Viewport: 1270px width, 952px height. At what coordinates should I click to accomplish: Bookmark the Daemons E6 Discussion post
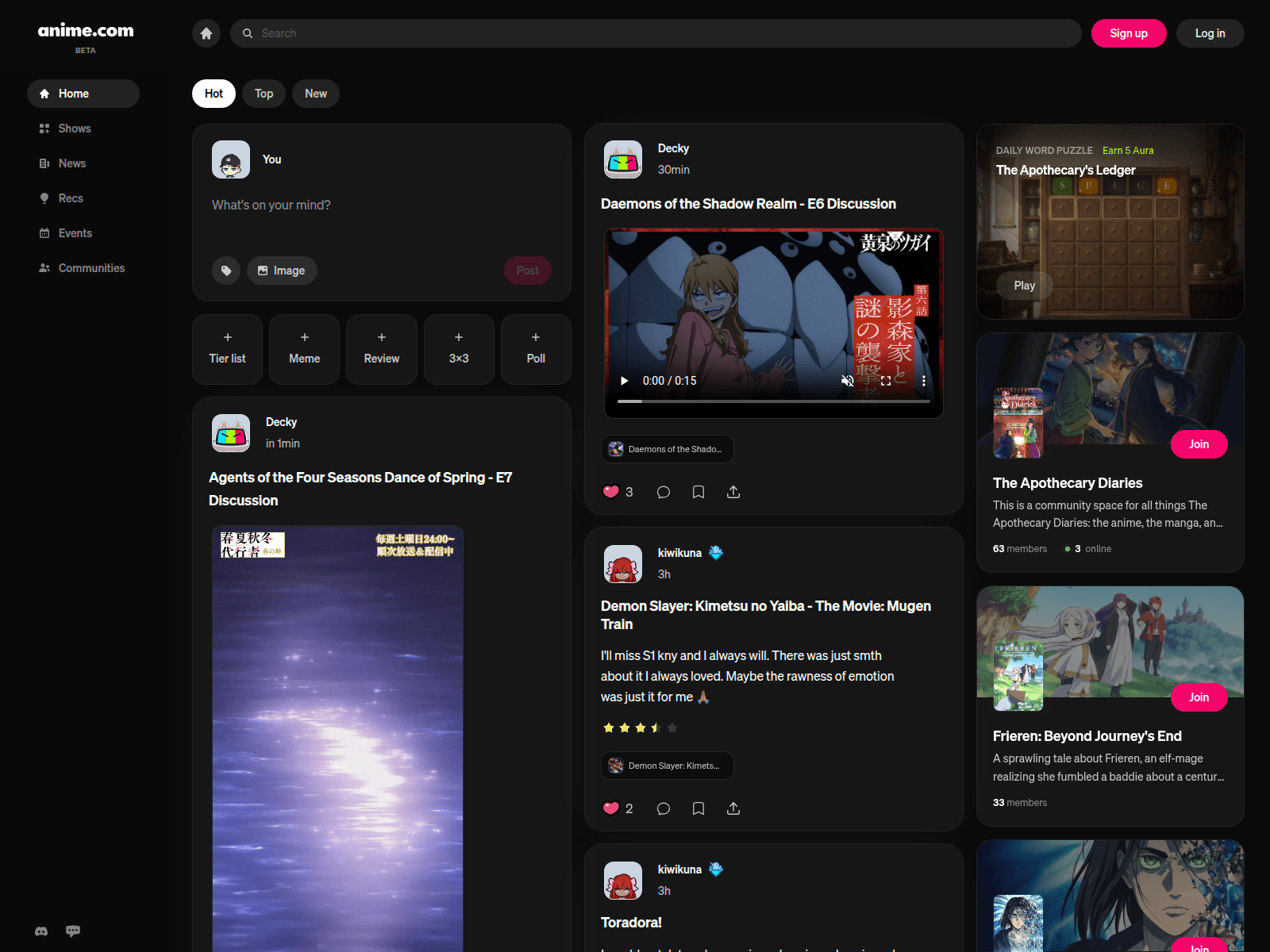point(698,492)
